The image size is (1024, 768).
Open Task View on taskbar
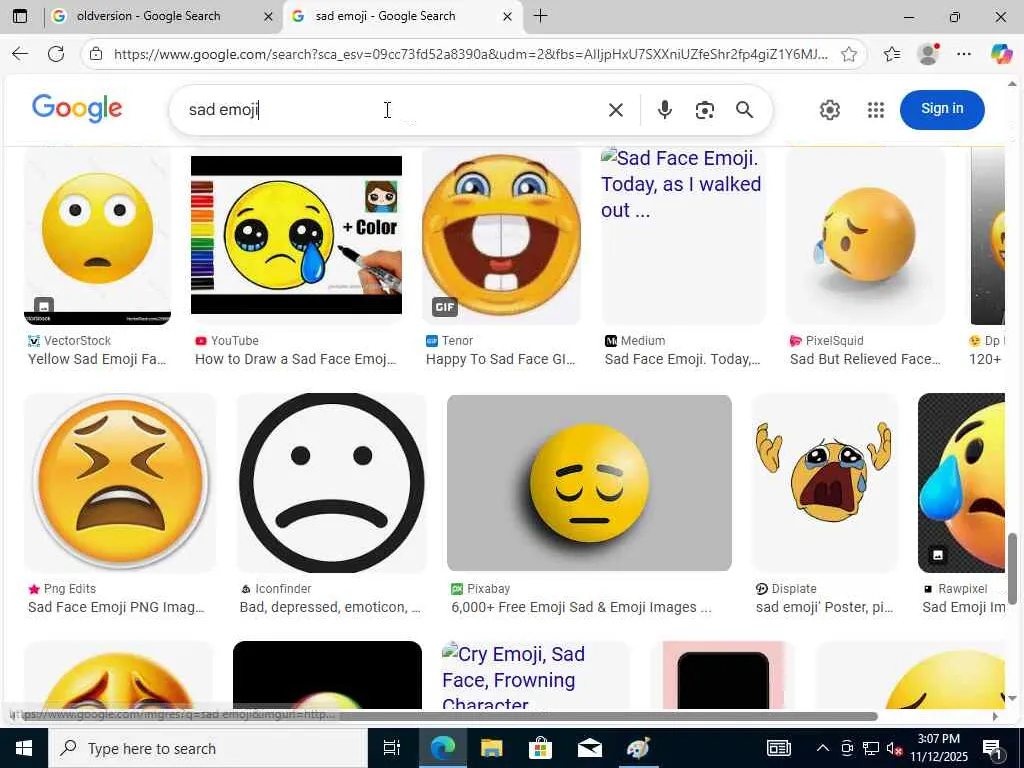pyautogui.click(x=392, y=748)
